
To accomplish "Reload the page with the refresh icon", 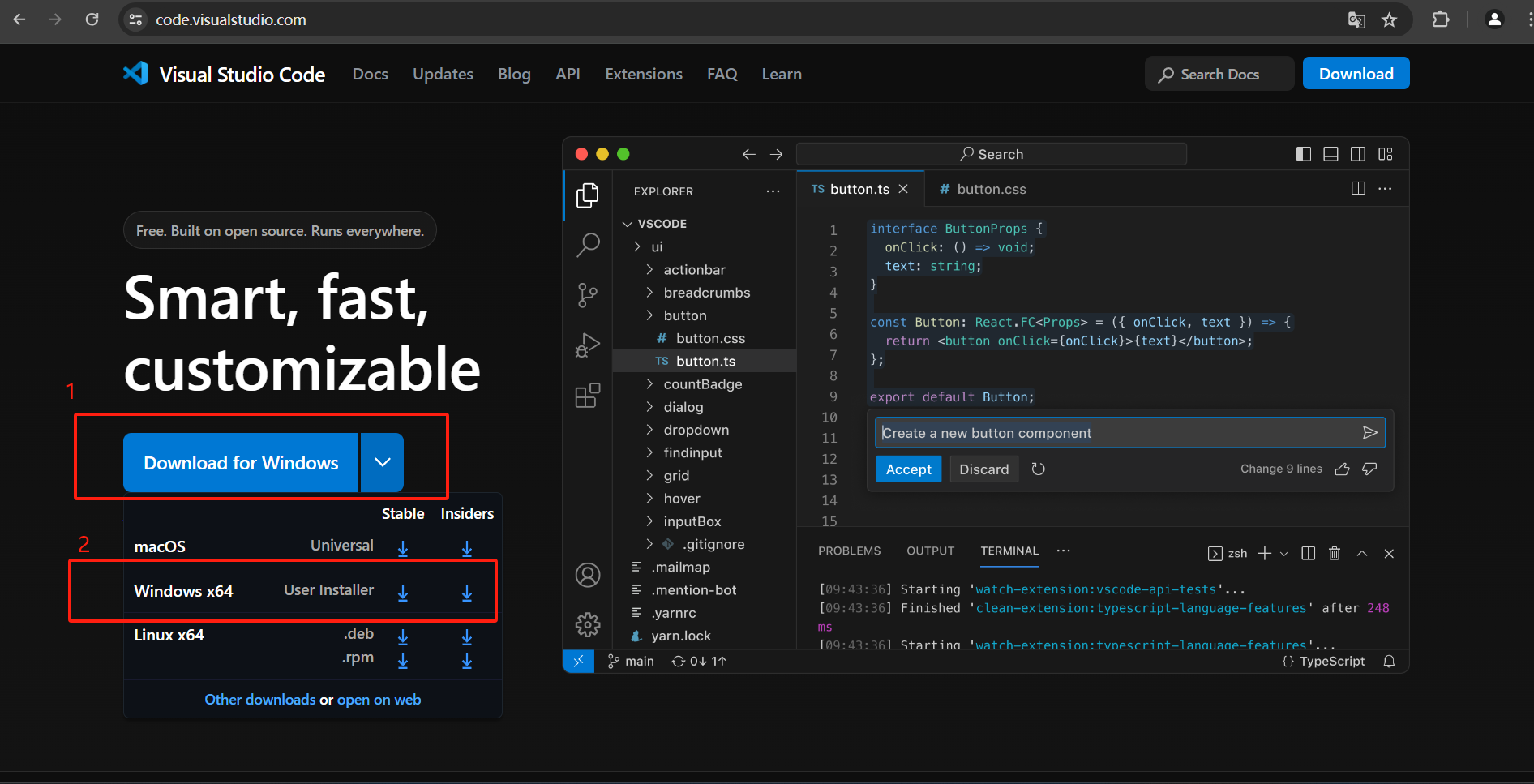I will click(x=92, y=19).
